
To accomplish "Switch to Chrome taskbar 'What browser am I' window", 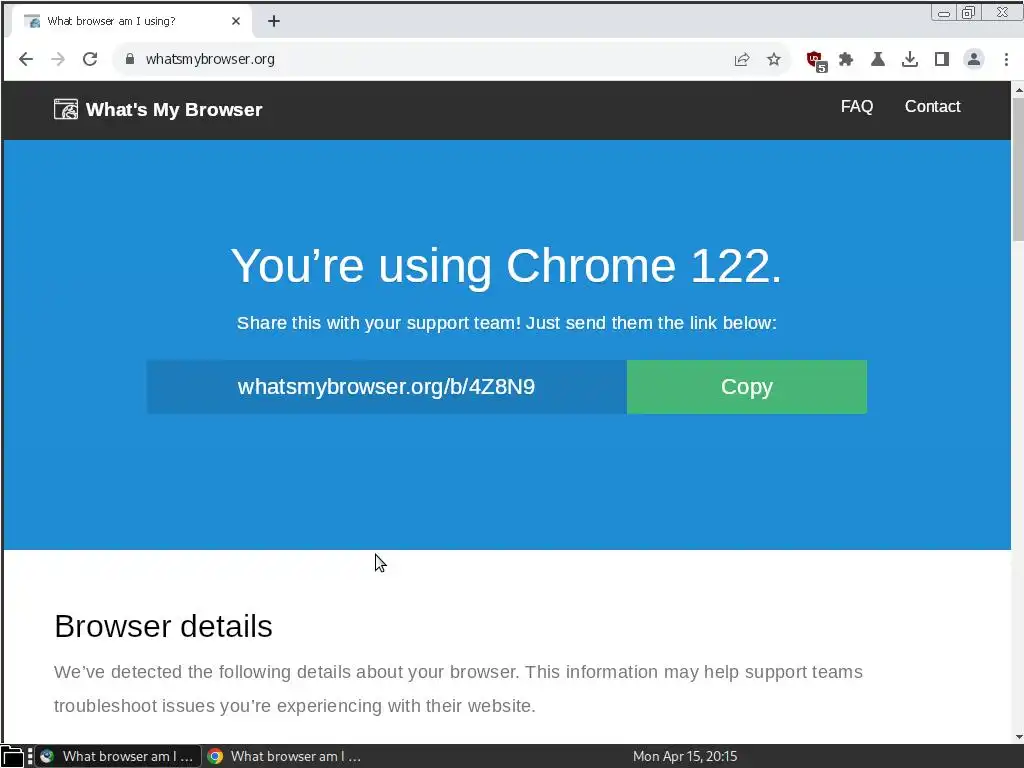I will pyautogui.click(x=284, y=756).
